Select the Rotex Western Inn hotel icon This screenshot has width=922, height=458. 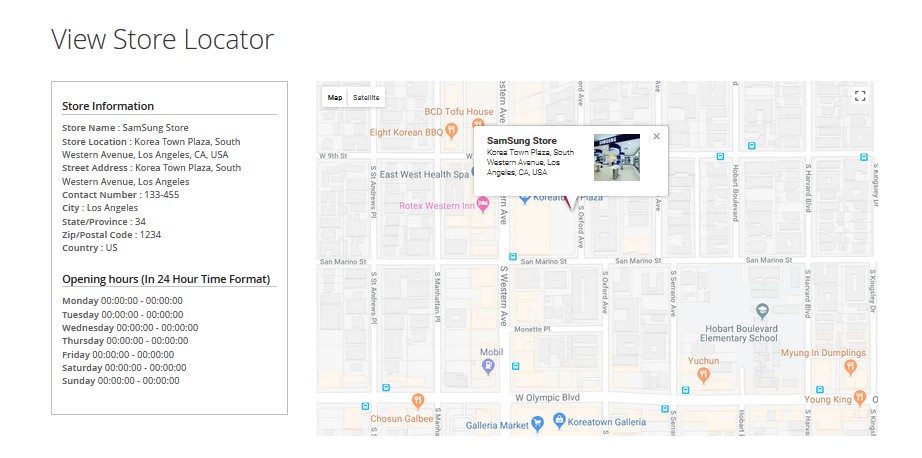tap(483, 206)
